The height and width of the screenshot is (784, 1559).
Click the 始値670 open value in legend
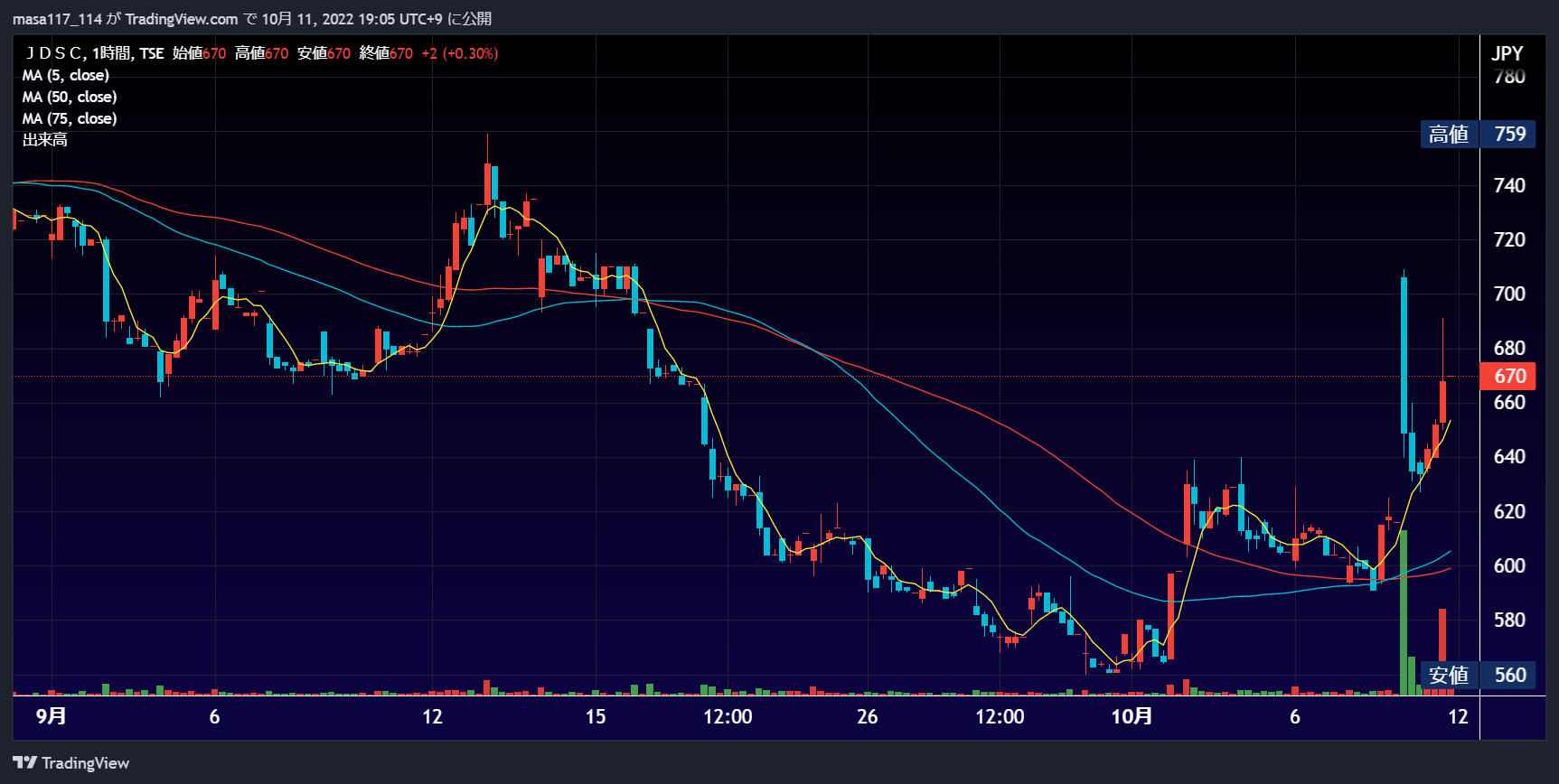click(199, 53)
